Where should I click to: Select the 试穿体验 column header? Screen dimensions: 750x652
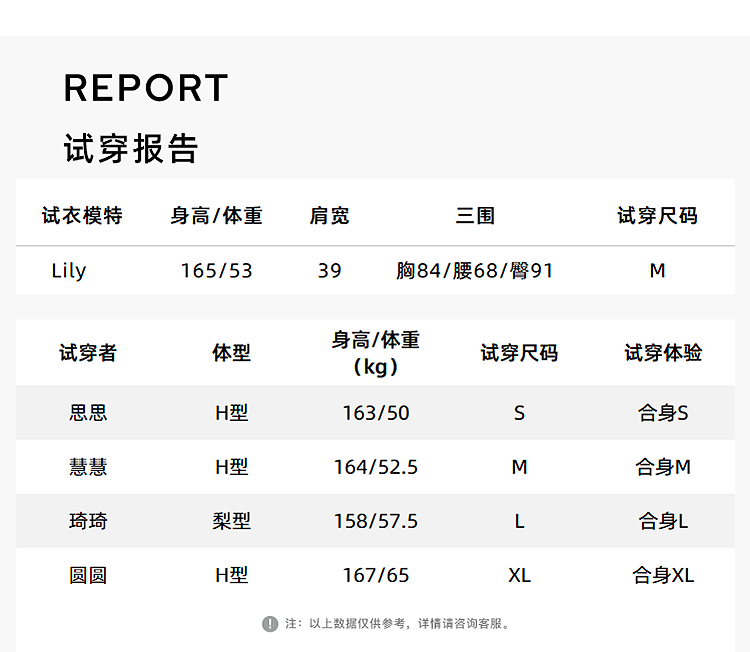(x=663, y=353)
